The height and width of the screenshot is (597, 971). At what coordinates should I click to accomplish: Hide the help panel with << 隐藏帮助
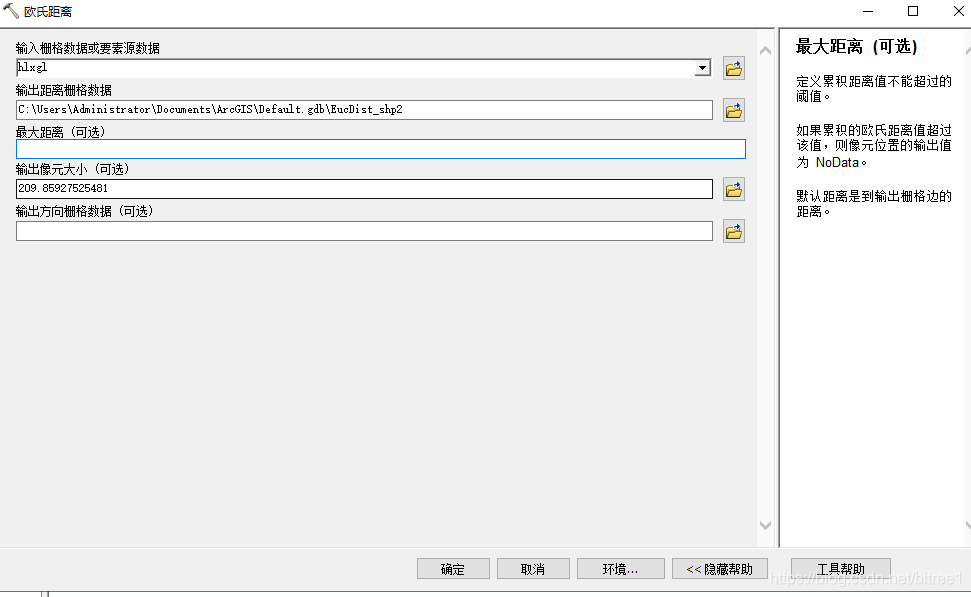point(720,569)
